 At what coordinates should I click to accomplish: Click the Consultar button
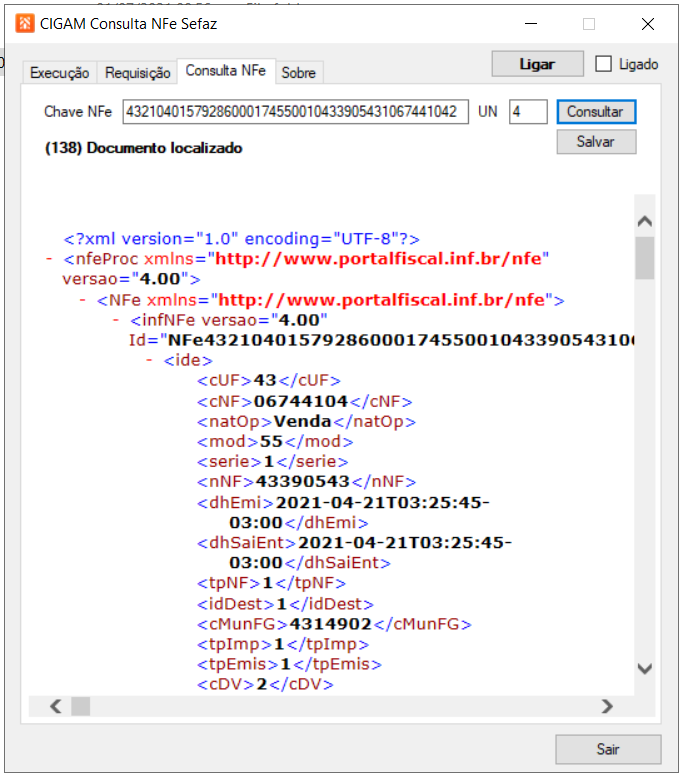coord(596,112)
